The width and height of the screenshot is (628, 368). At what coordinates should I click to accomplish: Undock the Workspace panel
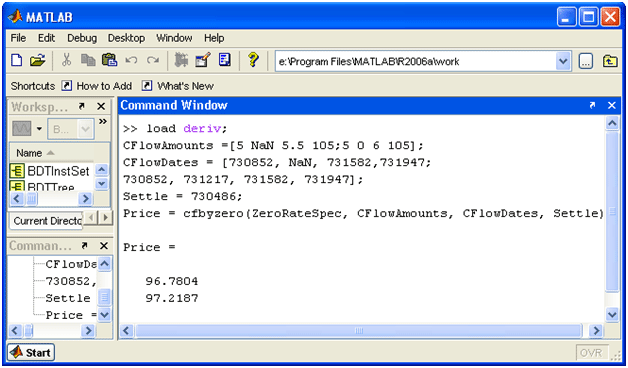click(x=82, y=107)
